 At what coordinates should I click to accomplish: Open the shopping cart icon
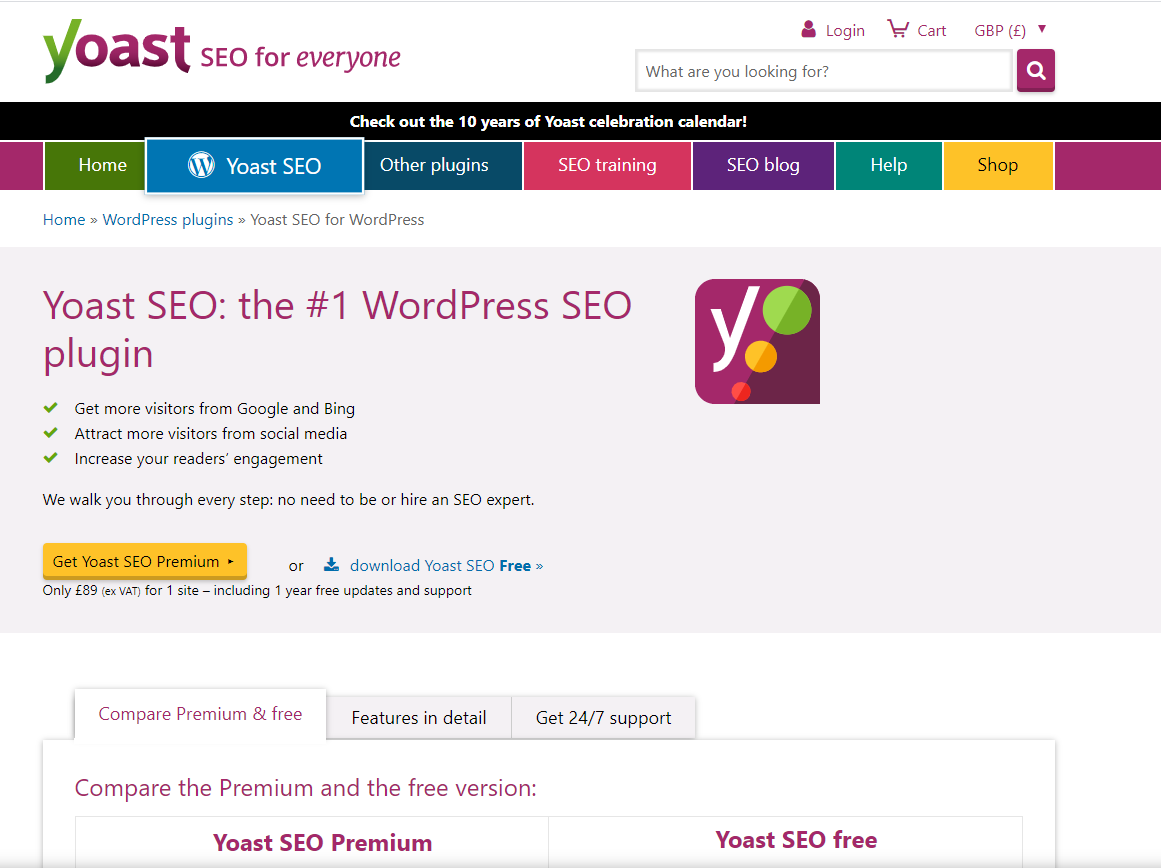tap(897, 30)
